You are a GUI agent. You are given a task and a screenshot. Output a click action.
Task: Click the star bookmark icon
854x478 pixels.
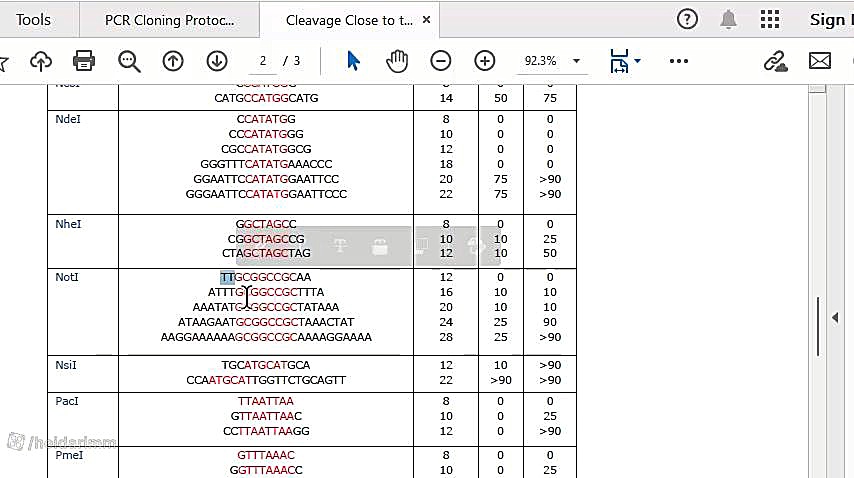3,62
